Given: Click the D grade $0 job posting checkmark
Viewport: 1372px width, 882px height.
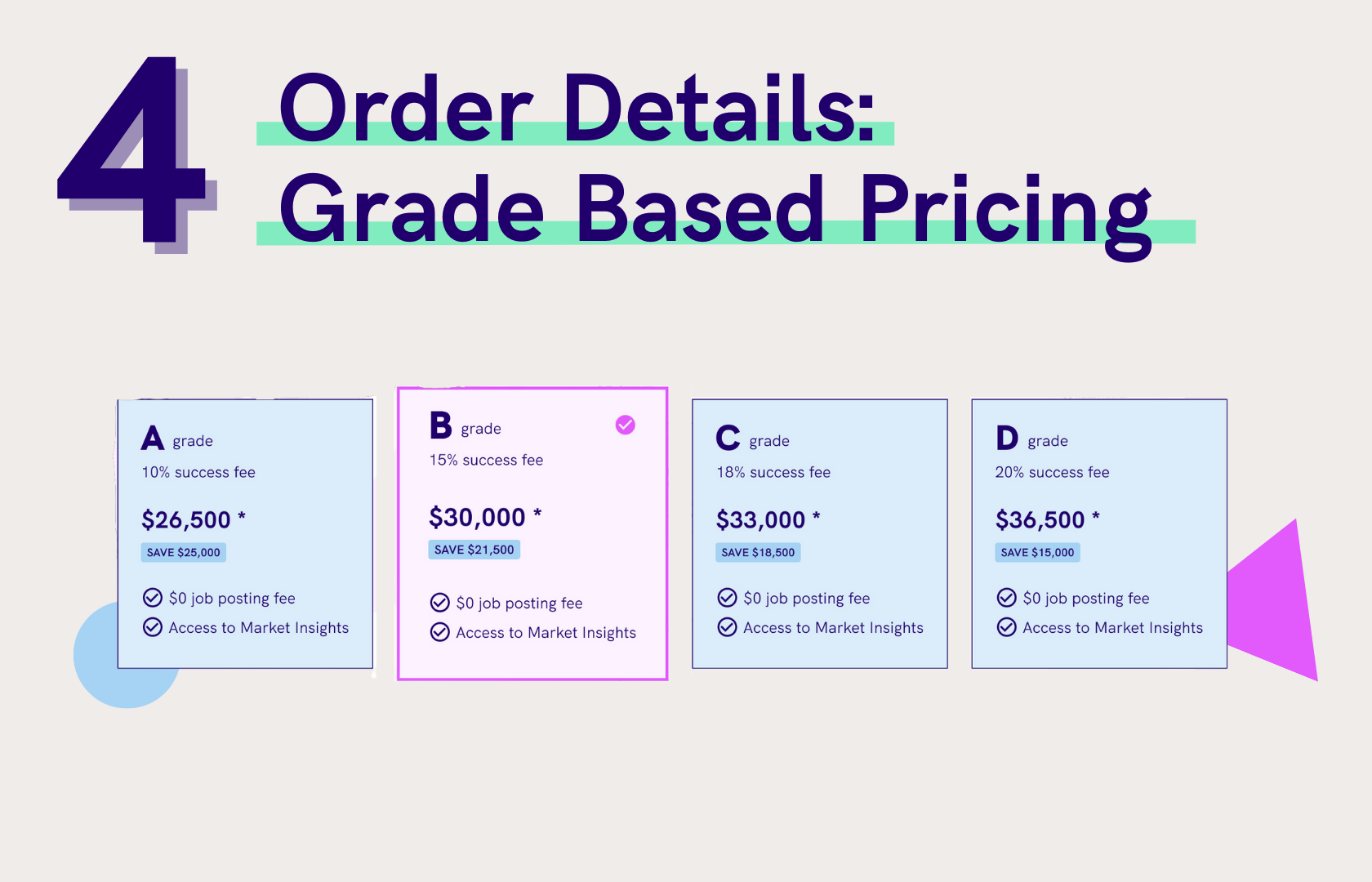Looking at the screenshot, I should point(1007,598).
